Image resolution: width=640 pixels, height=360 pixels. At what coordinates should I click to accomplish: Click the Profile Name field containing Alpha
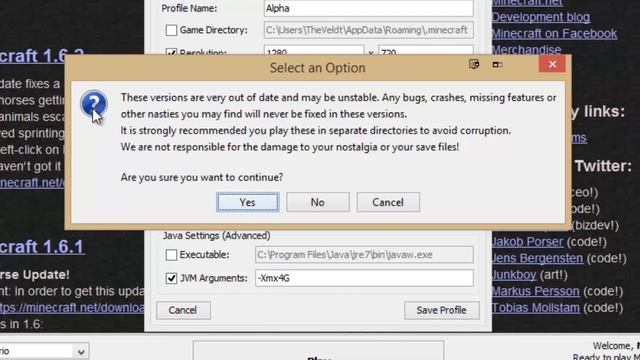[369, 8]
